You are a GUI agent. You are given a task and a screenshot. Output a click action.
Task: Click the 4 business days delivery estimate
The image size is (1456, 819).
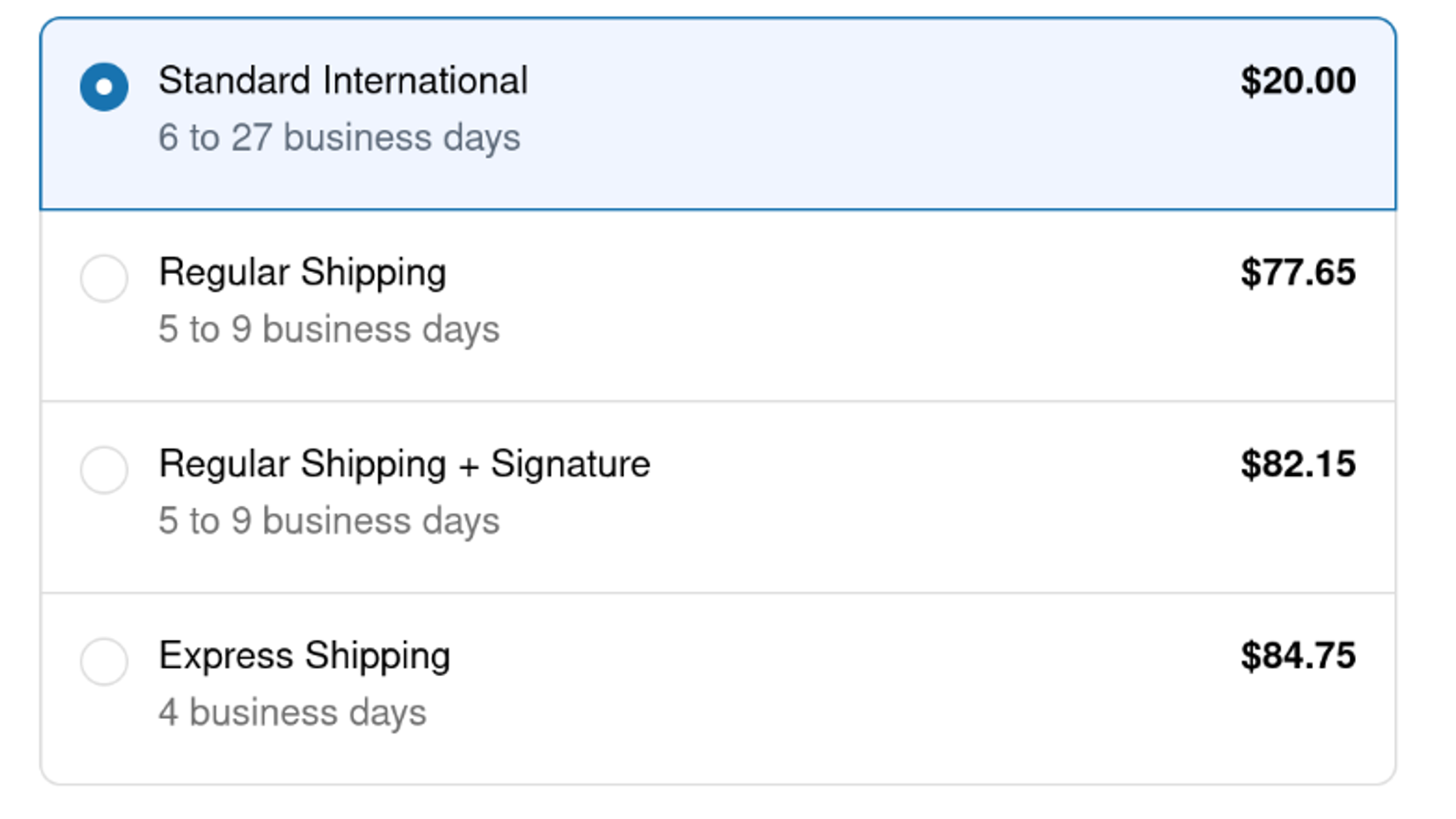[292, 712]
